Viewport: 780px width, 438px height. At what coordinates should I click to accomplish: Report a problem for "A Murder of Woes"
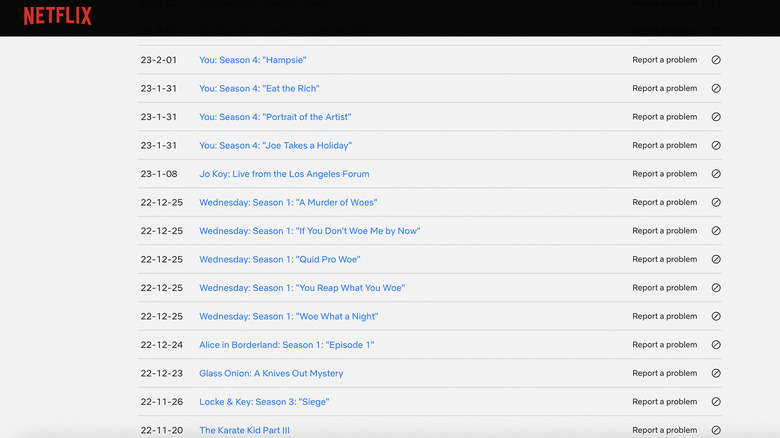coord(665,202)
